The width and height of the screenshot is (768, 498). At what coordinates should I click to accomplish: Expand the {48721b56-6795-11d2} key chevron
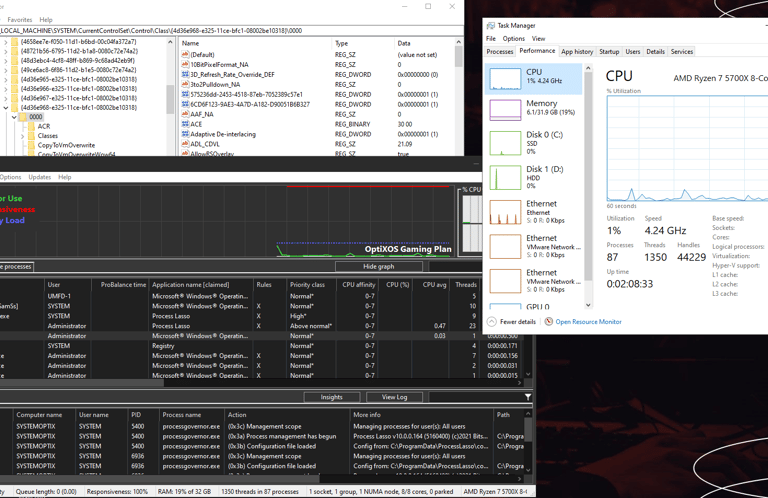coord(5,51)
